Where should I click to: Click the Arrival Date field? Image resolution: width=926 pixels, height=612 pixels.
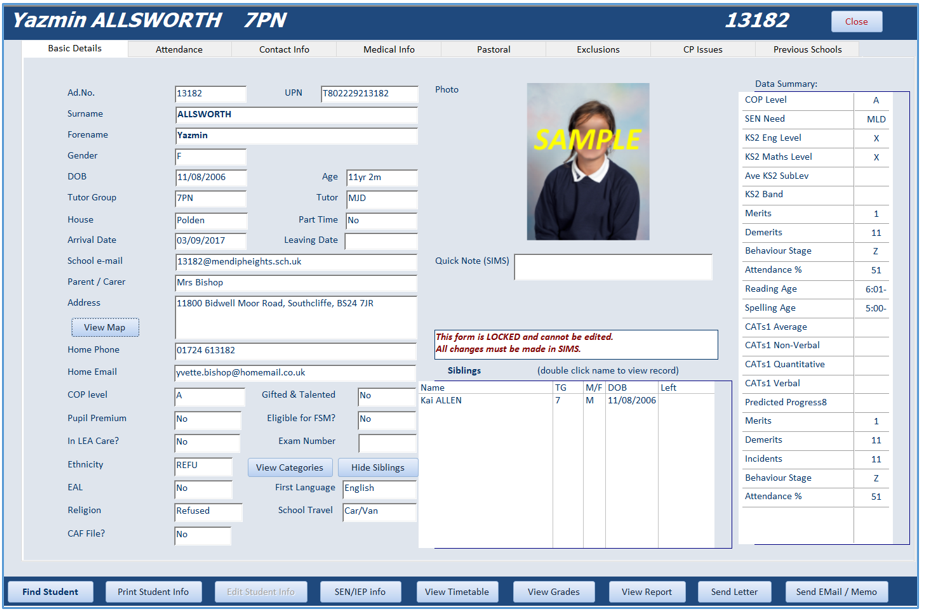coord(211,241)
